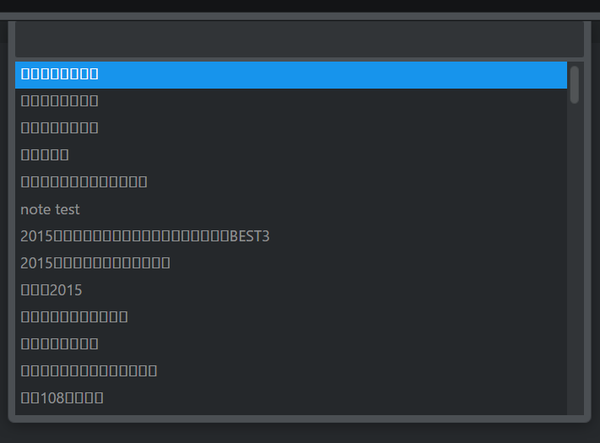Select the entry just above the six-box entry
This screenshot has height=443, width=600.
point(291,128)
